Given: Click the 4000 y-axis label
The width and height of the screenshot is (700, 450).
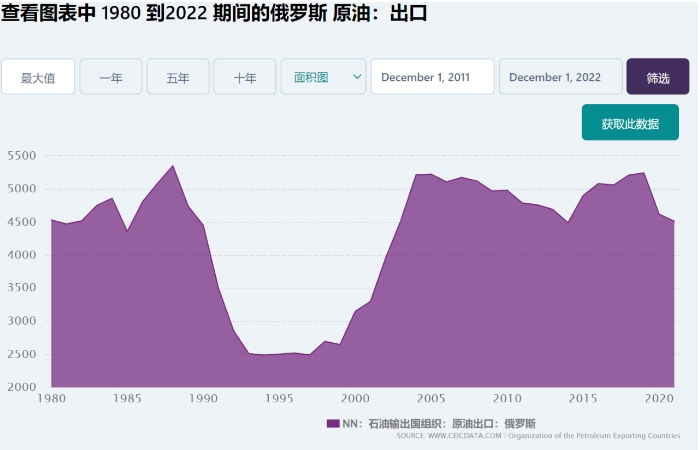Looking at the screenshot, I should point(21,255).
